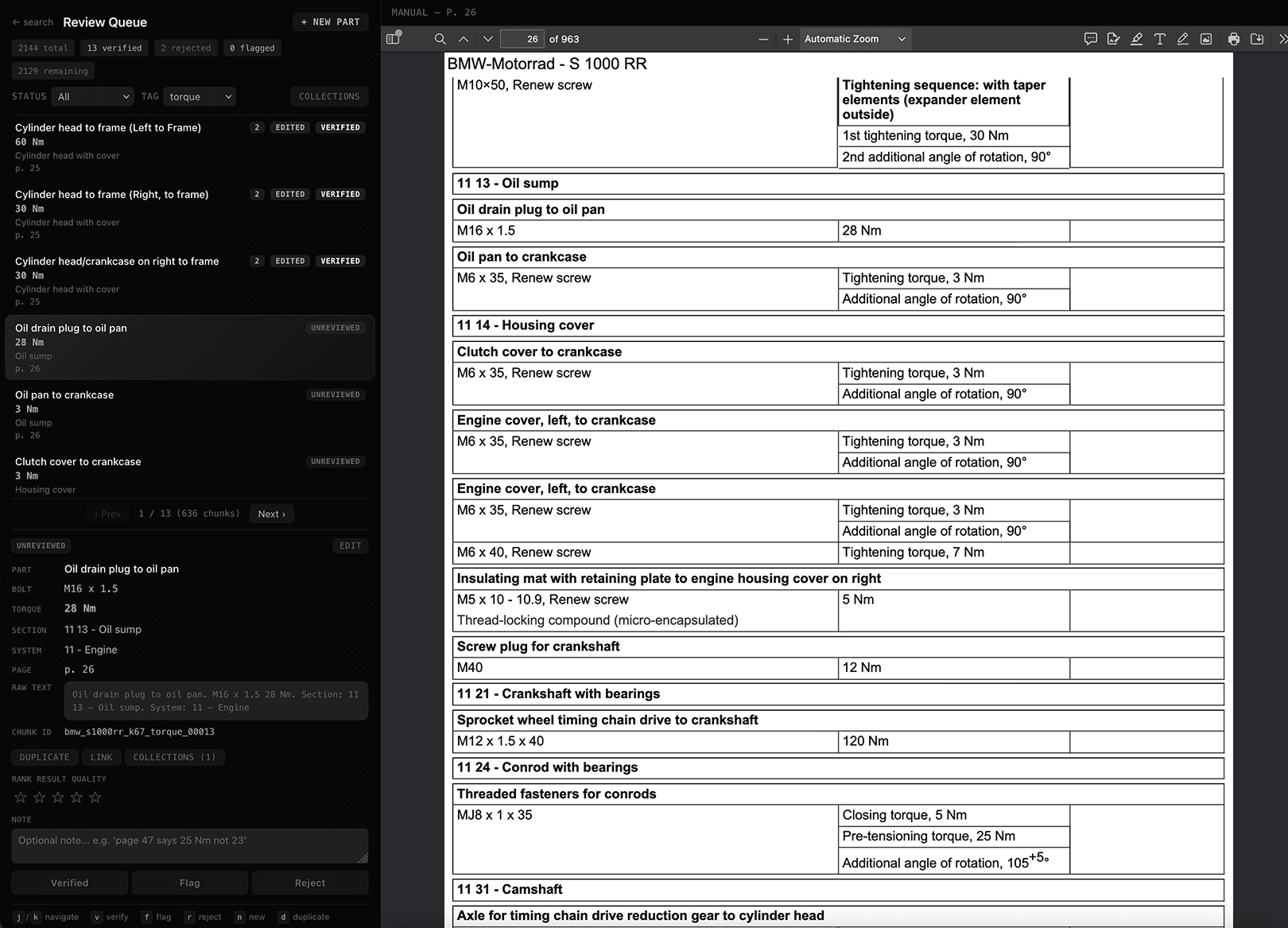Set rating to five stars
This screenshot has height=928, width=1288.
coord(95,797)
